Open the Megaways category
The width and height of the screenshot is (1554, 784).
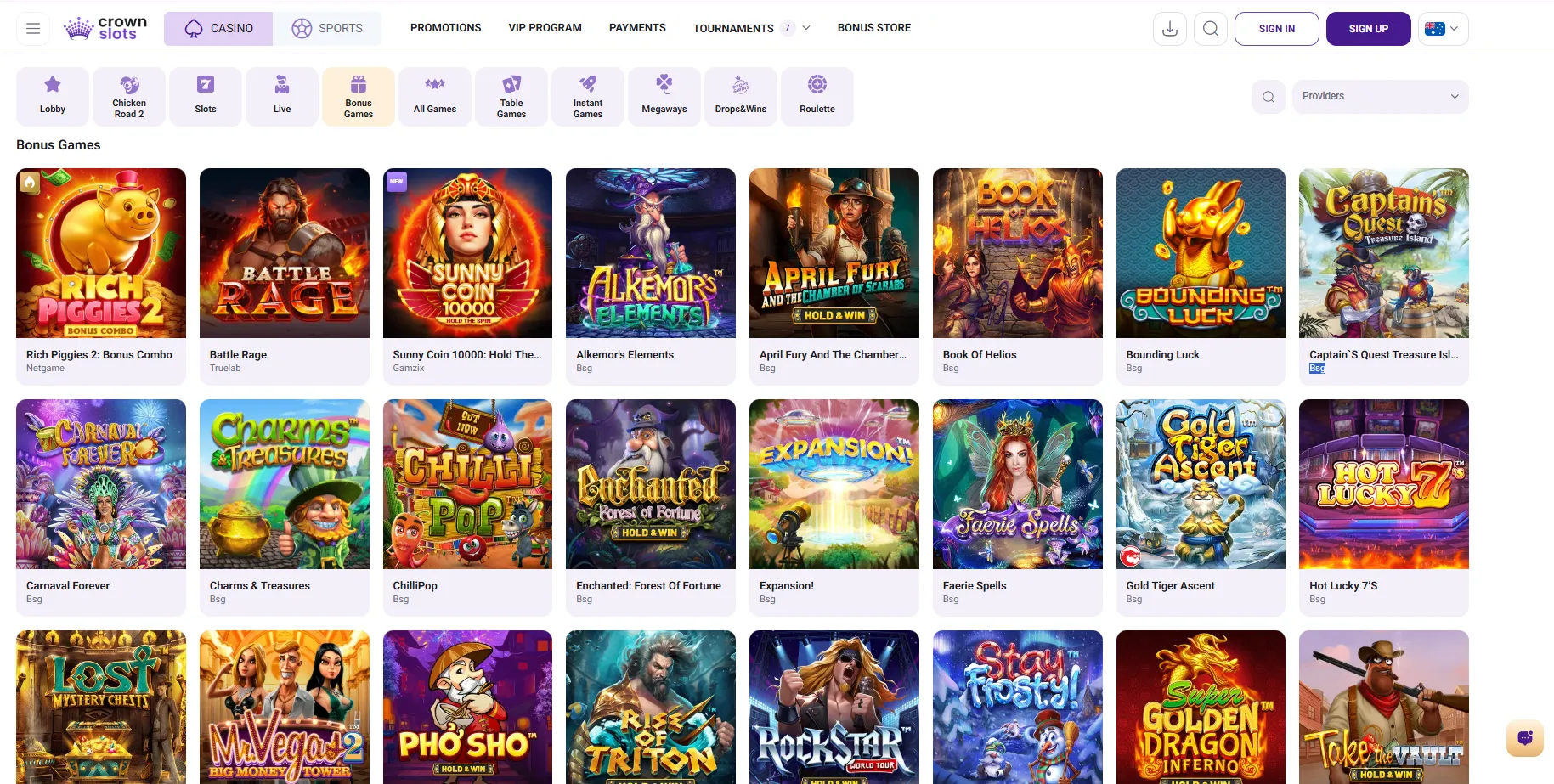click(664, 97)
